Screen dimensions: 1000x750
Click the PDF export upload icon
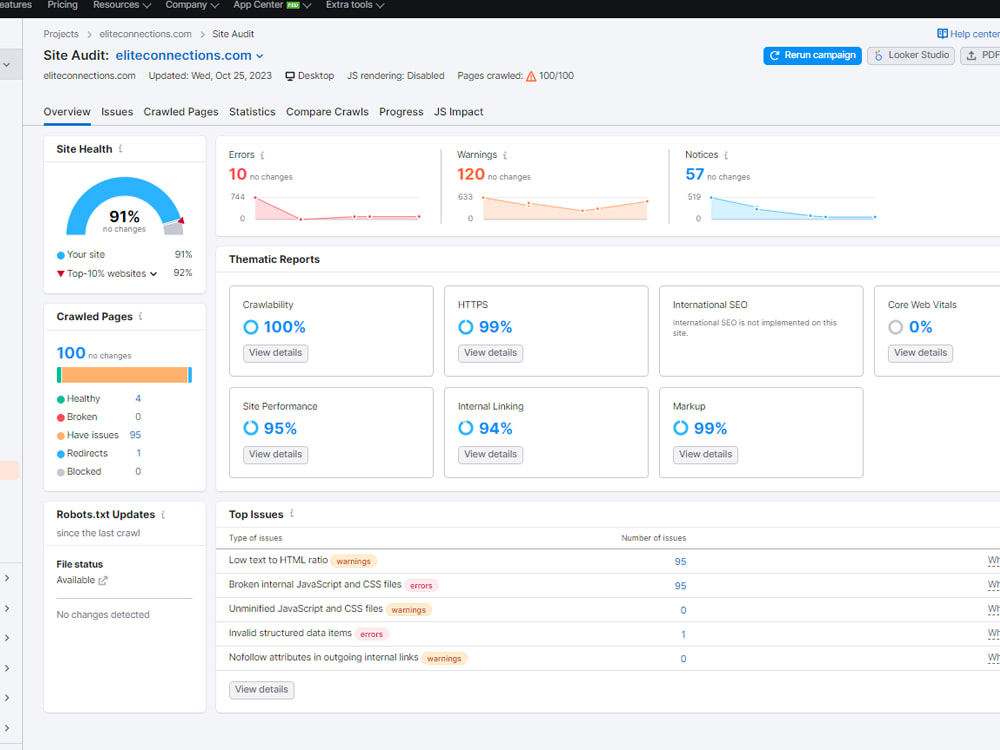pos(971,55)
